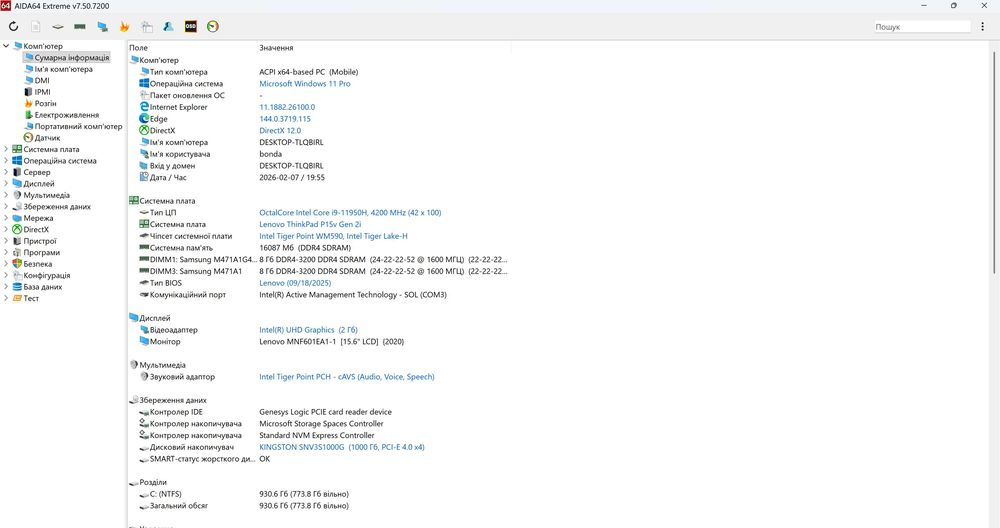
Task: Expand the Дисплей tree node
Action: coord(6,184)
